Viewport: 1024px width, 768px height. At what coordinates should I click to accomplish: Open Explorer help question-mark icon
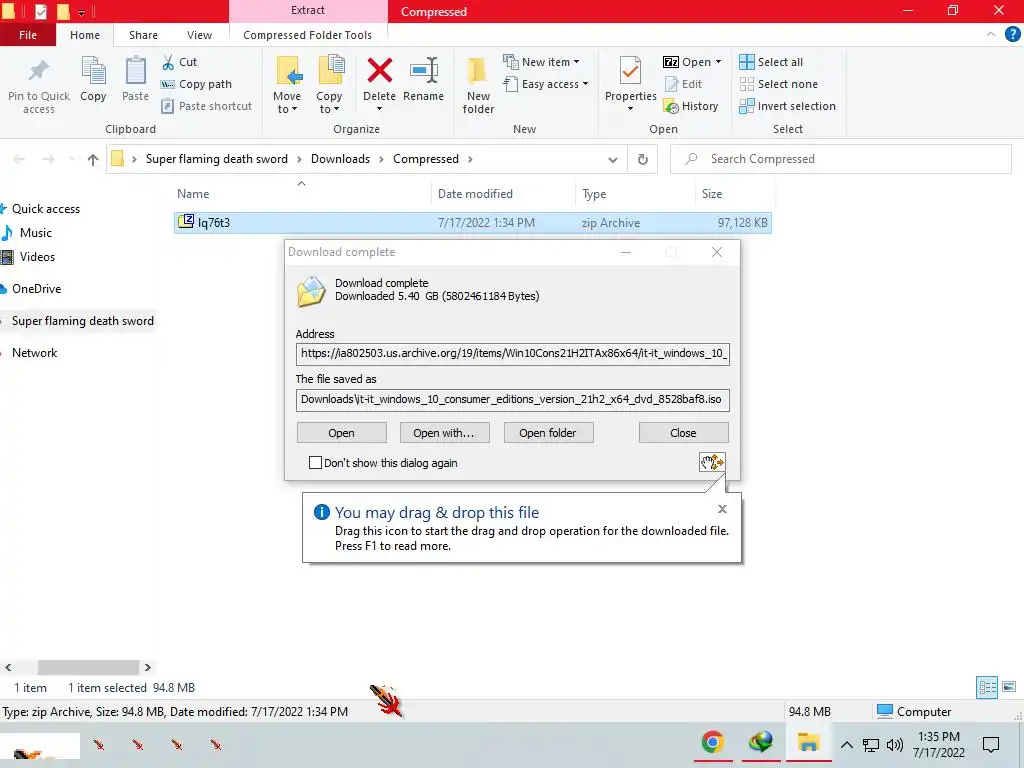(x=1012, y=35)
